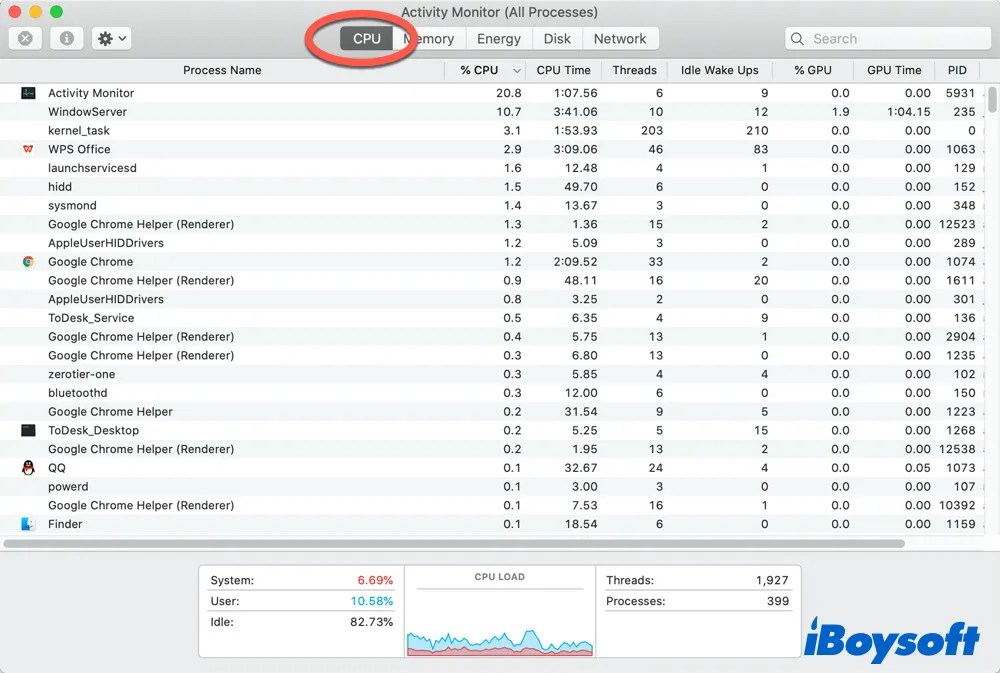This screenshot has width=1000, height=673.
Task: Click the vertical scrollbar on the right
Action: tap(991, 100)
